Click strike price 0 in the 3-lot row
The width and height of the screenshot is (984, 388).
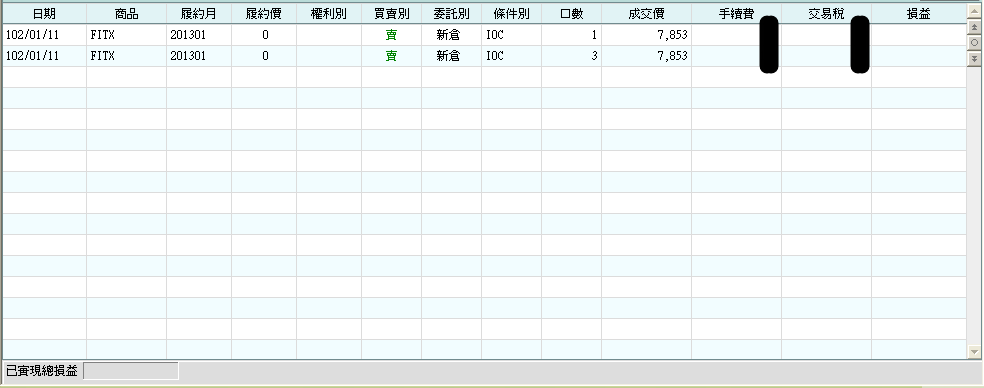(265, 56)
